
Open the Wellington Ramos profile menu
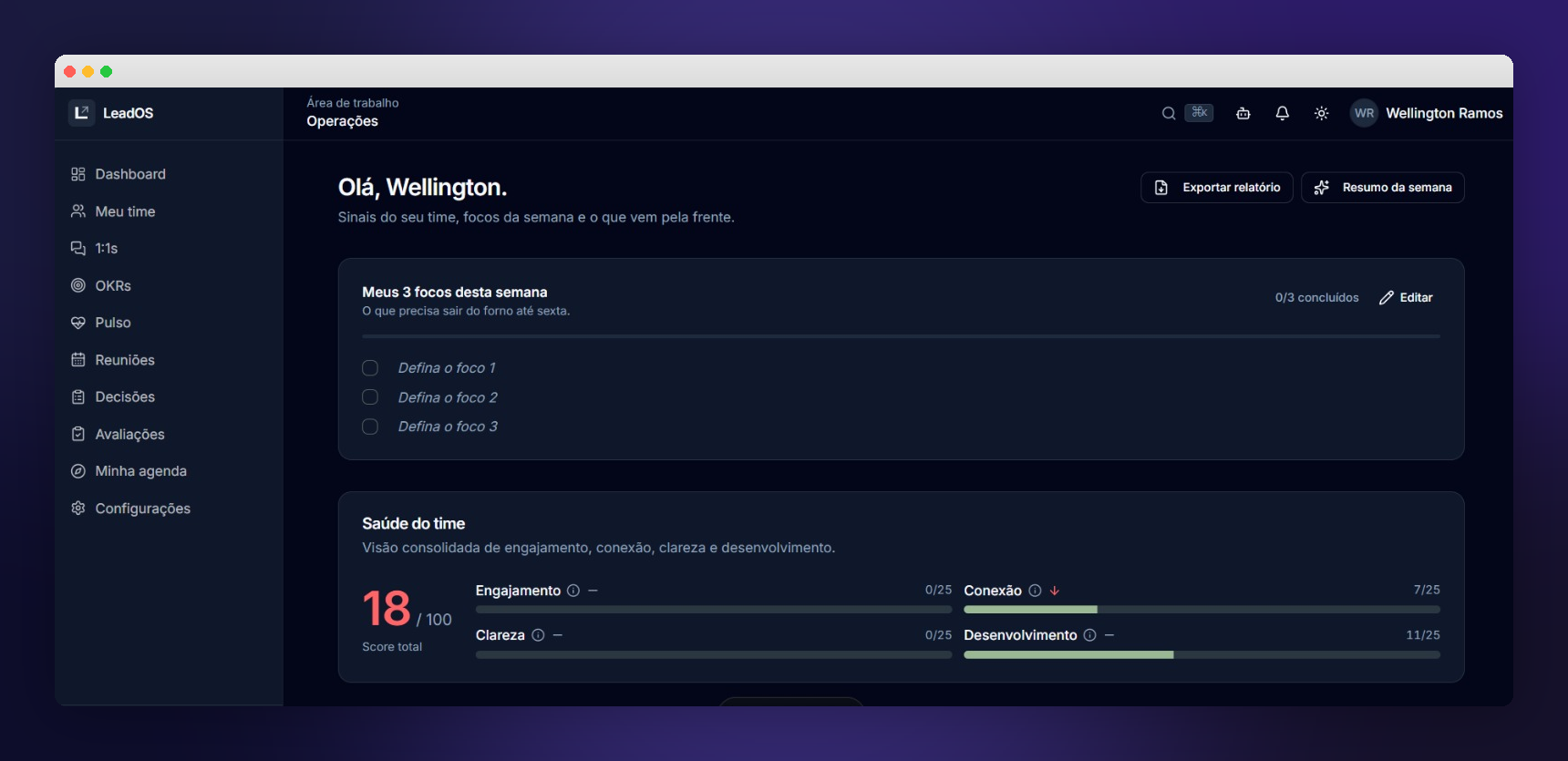tap(1427, 113)
